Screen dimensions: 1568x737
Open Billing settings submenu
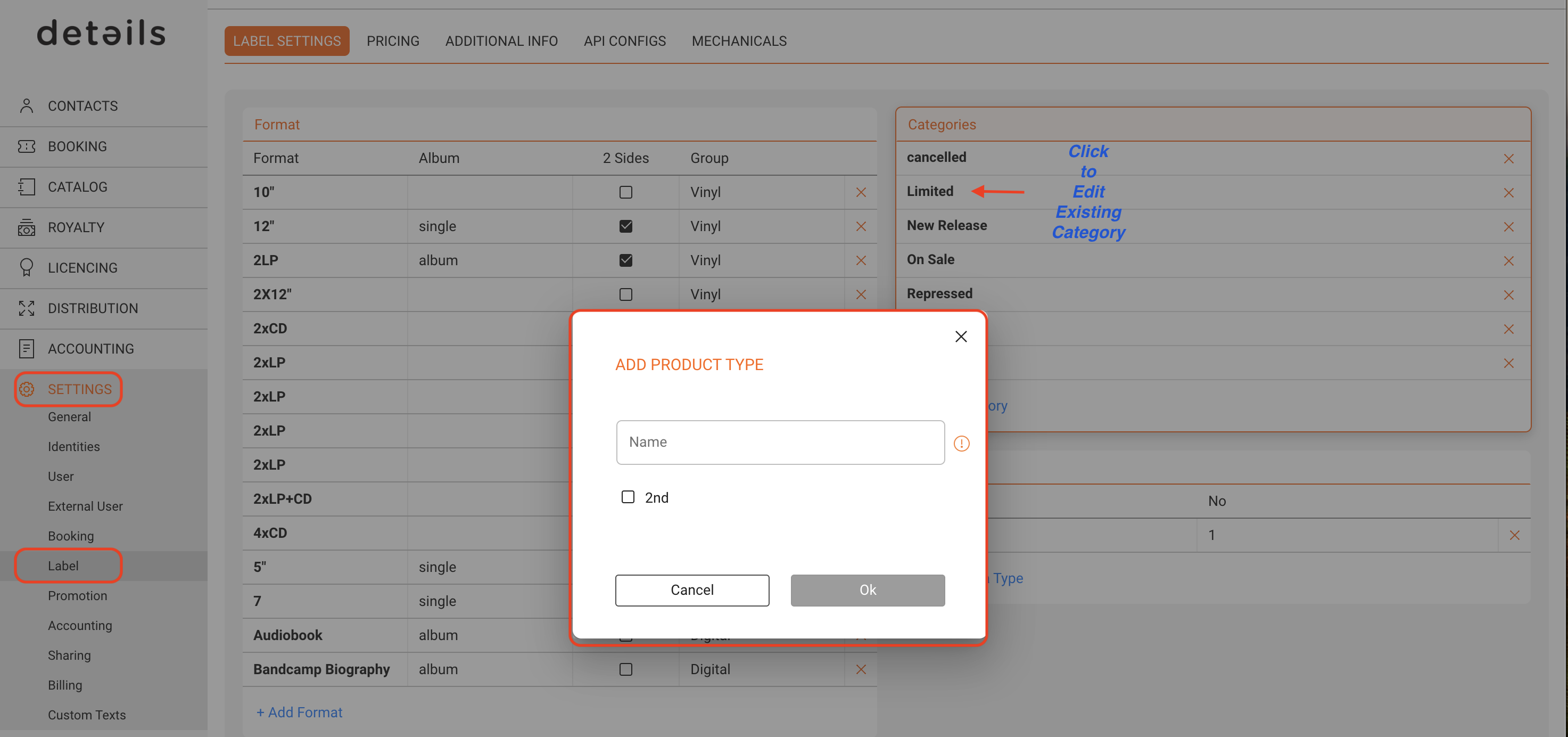pyautogui.click(x=65, y=685)
